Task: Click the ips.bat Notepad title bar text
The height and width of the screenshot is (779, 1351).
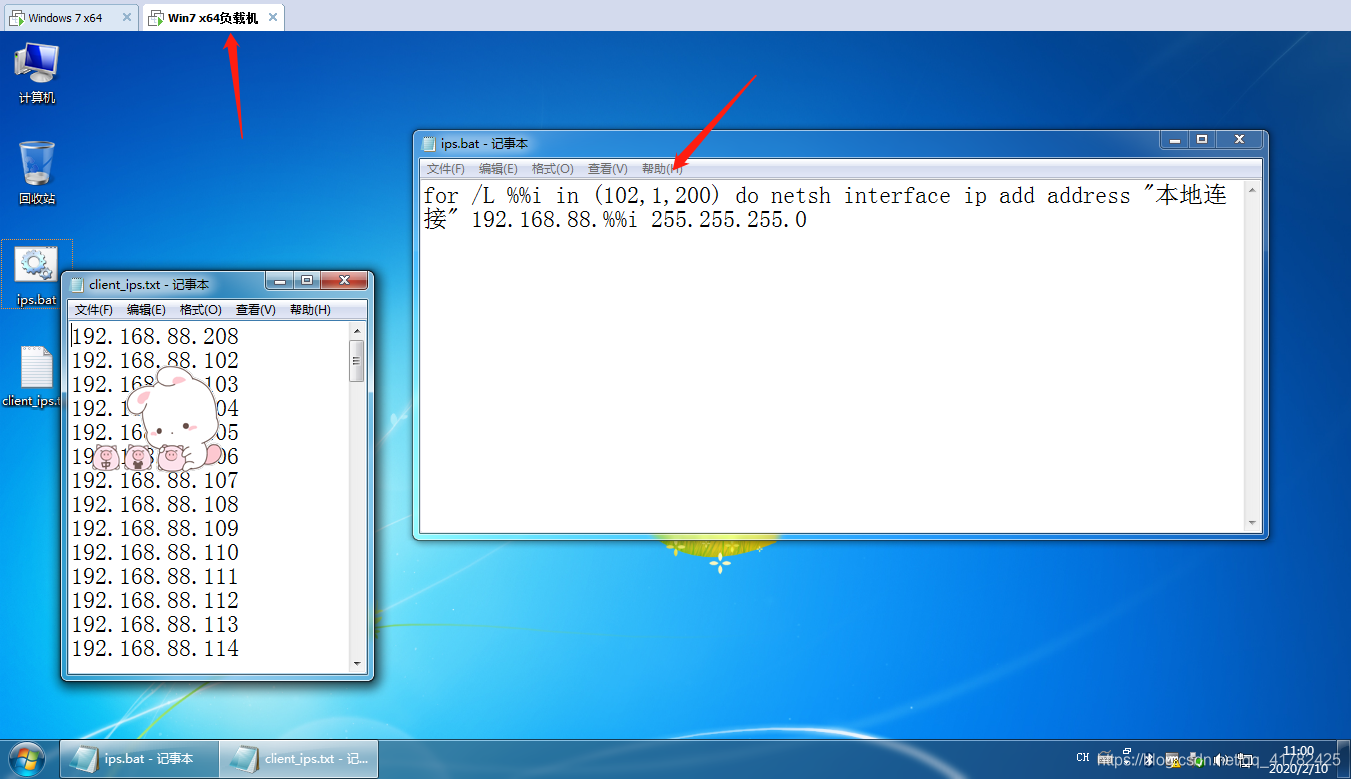Action: pos(484,144)
